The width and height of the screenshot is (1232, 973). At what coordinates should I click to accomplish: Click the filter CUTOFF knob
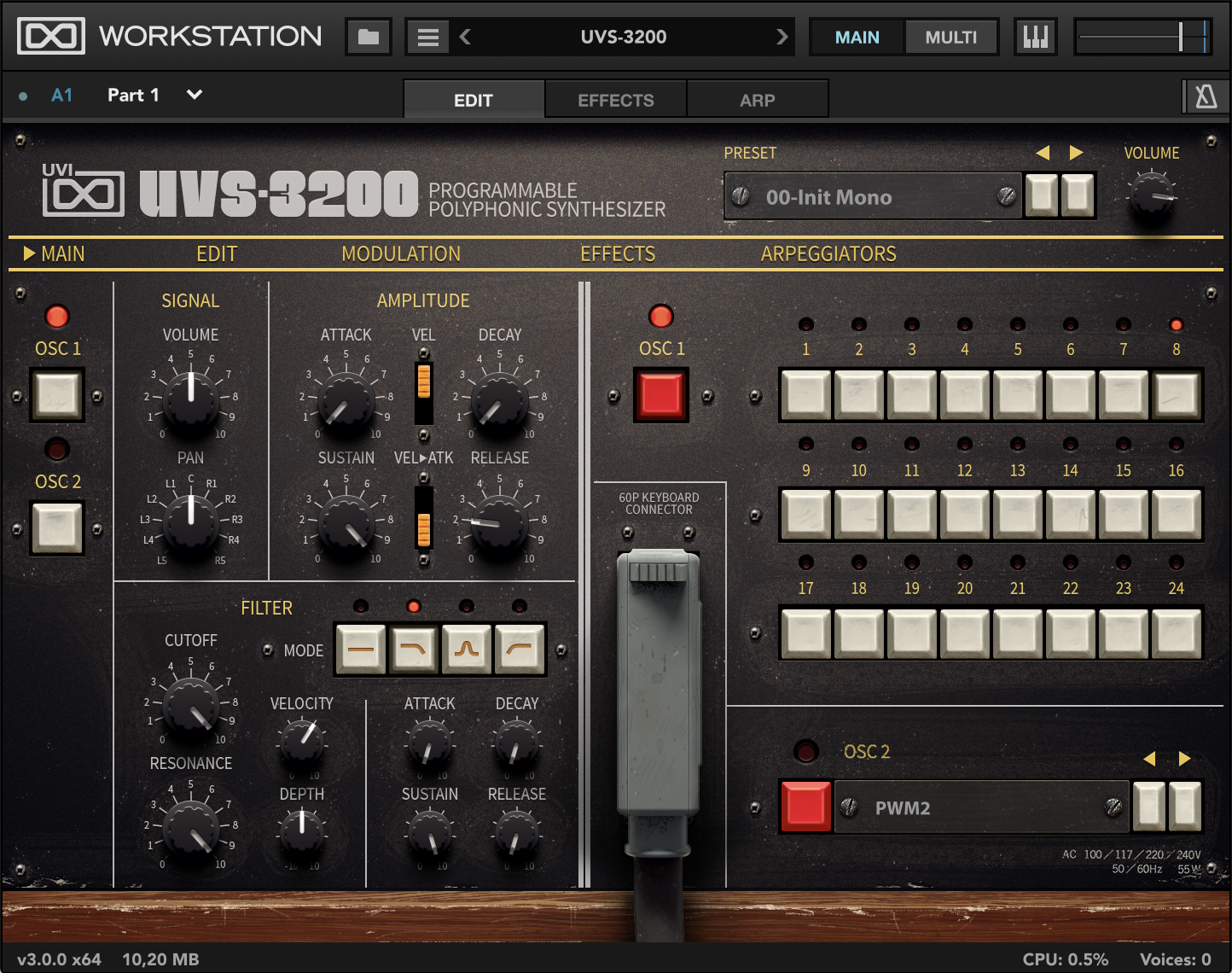point(190,705)
